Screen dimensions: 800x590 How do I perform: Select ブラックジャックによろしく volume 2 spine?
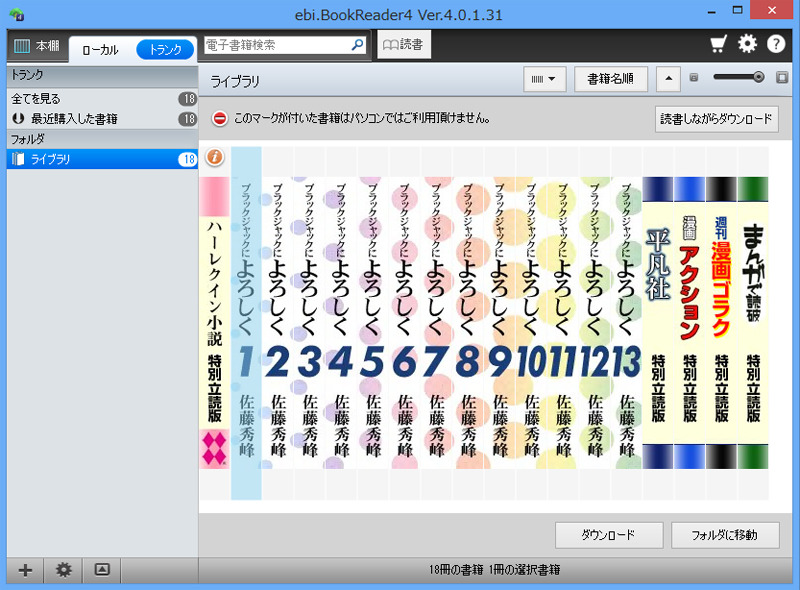[278, 323]
